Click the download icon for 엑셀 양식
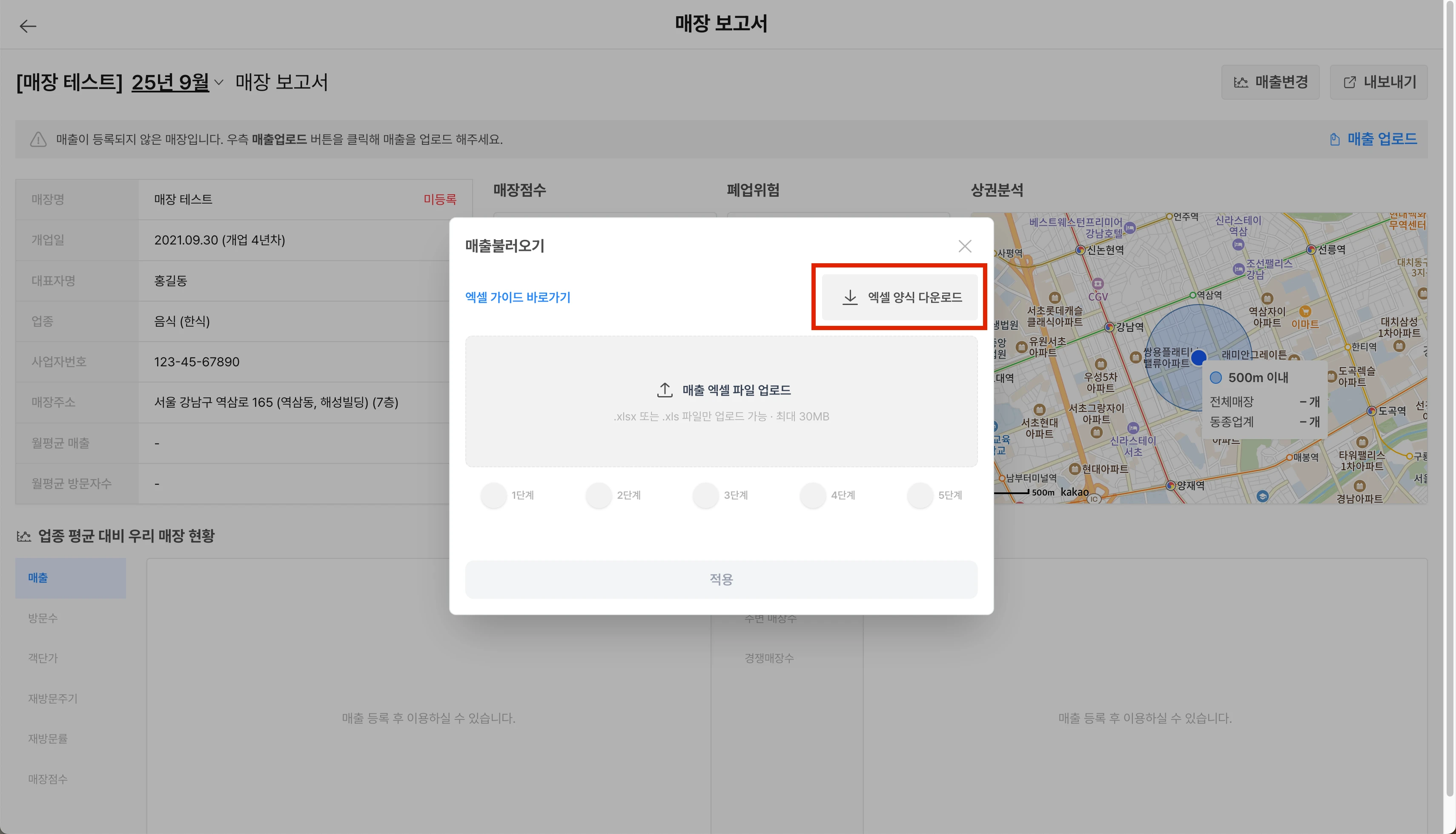Screen dimensions: 1456x834 tap(850, 297)
